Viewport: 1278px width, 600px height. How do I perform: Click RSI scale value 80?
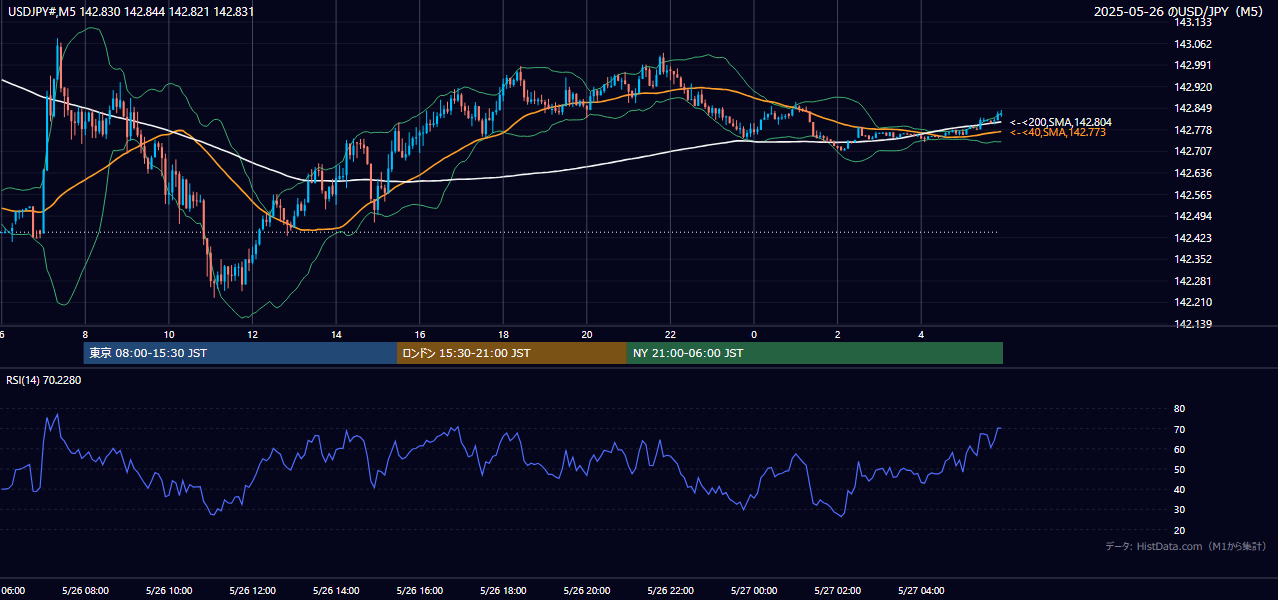click(x=1179, y=409)
